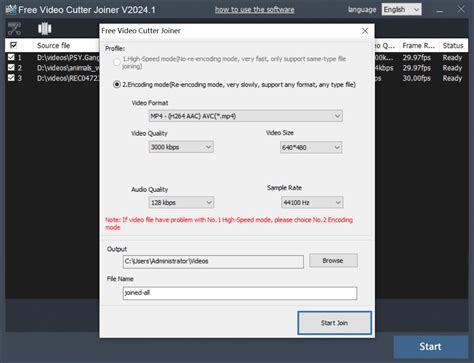Click Ready status in row 3
The image size is (474, 363).
click(x=452, y=78)
